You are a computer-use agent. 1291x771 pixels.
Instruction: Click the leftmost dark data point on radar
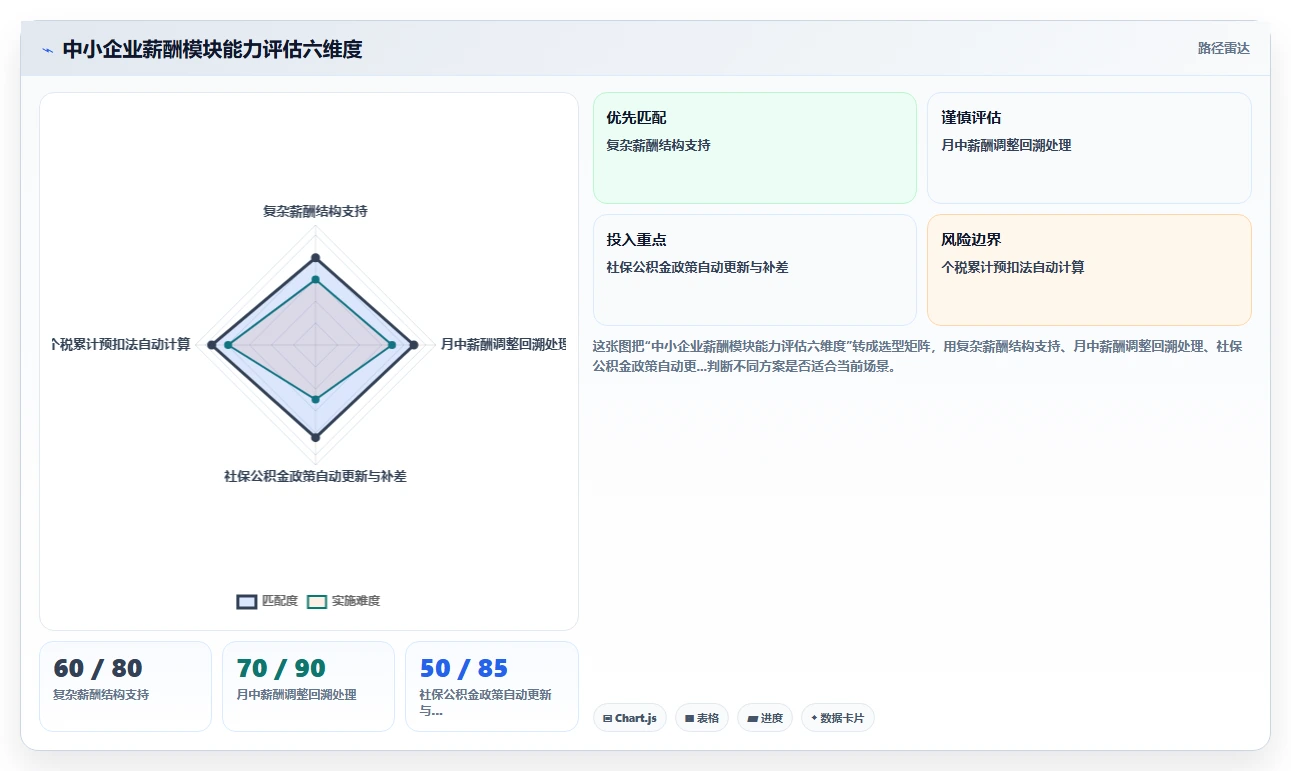[211, 345]
